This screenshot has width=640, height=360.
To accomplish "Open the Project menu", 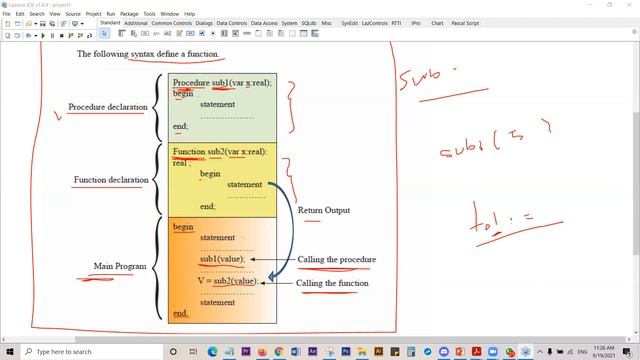I will coord(93,14).
